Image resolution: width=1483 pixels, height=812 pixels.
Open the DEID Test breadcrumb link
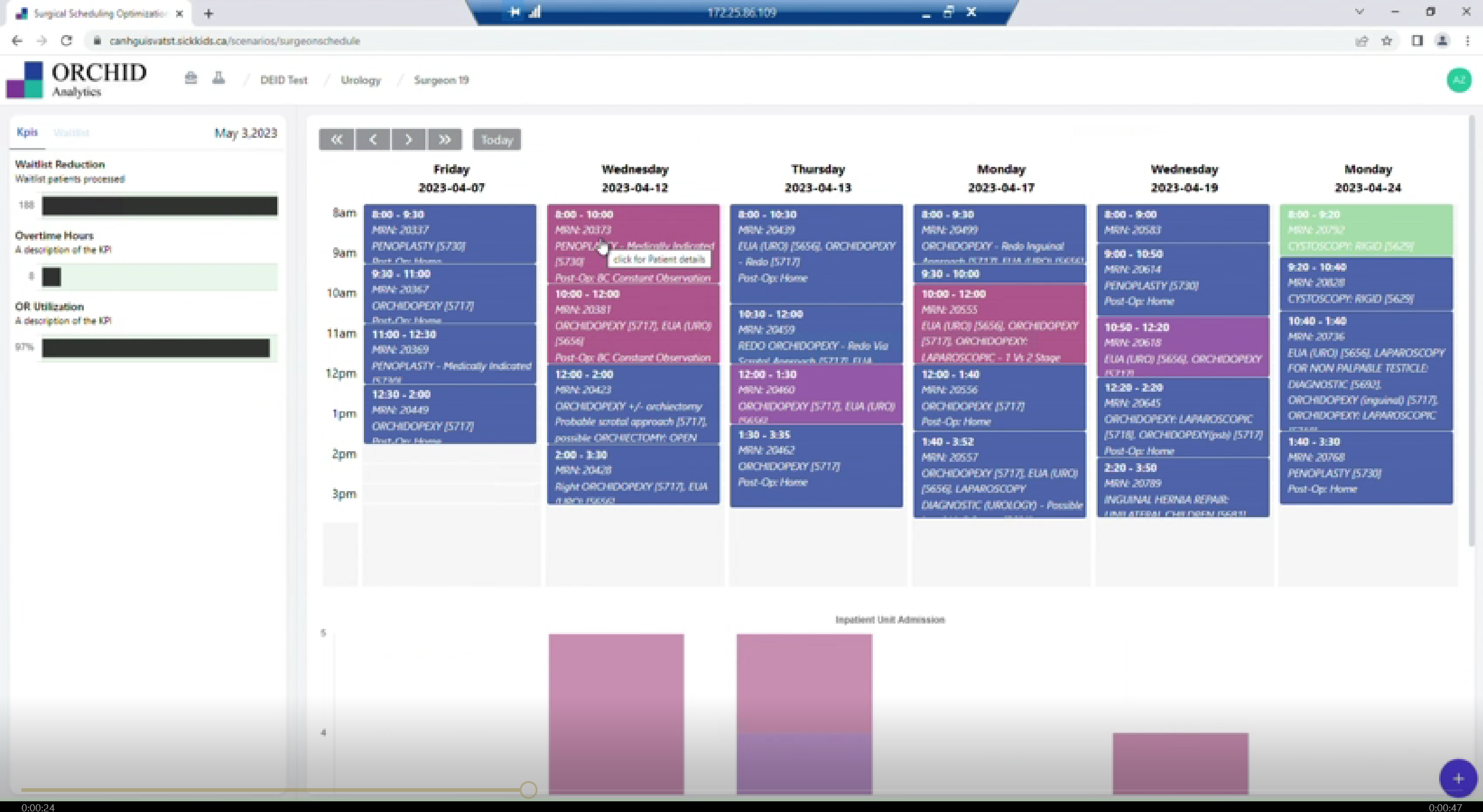[284, 80]
